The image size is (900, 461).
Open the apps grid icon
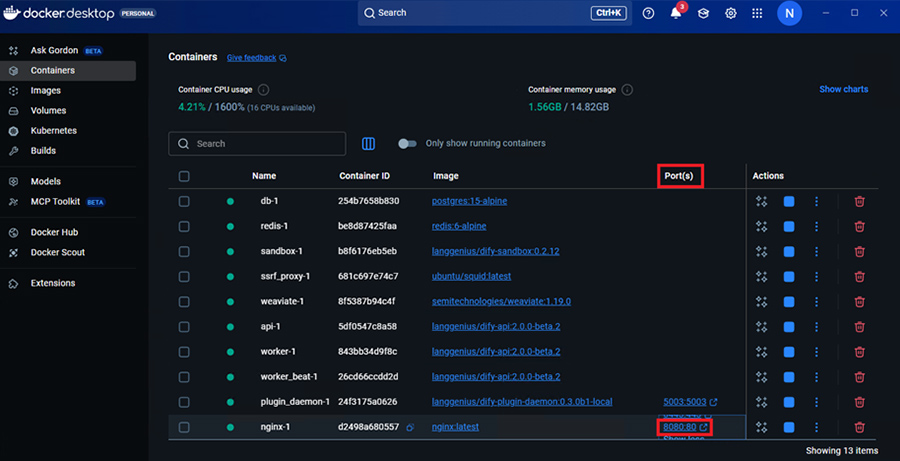(757, 14)
